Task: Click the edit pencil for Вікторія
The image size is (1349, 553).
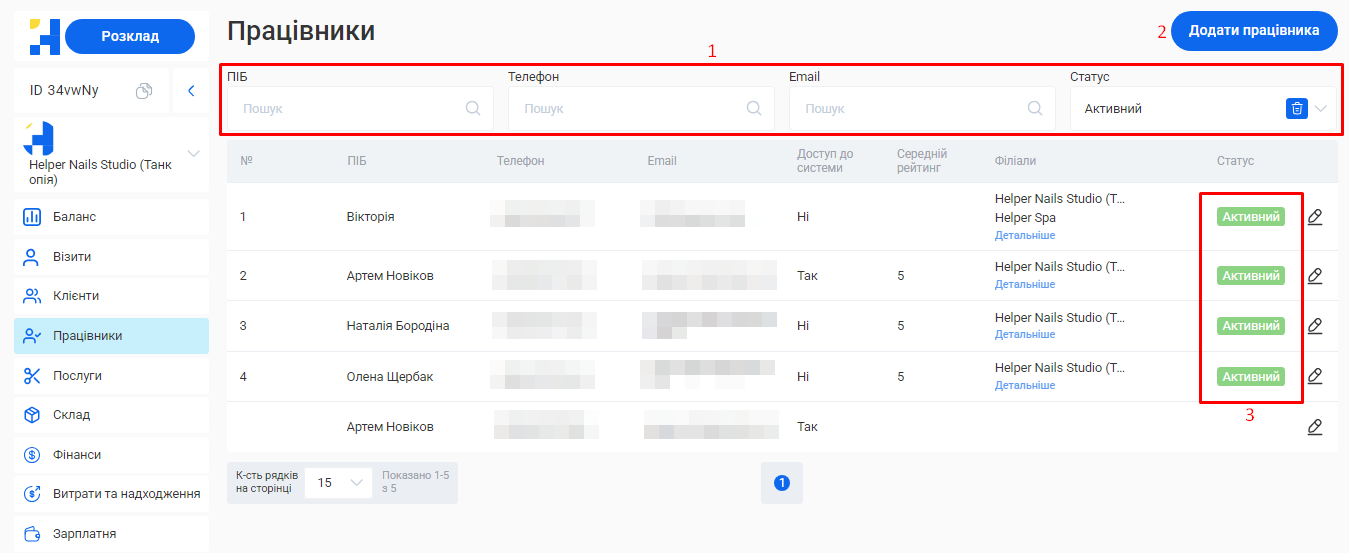Action: (x=1315, y=217)
